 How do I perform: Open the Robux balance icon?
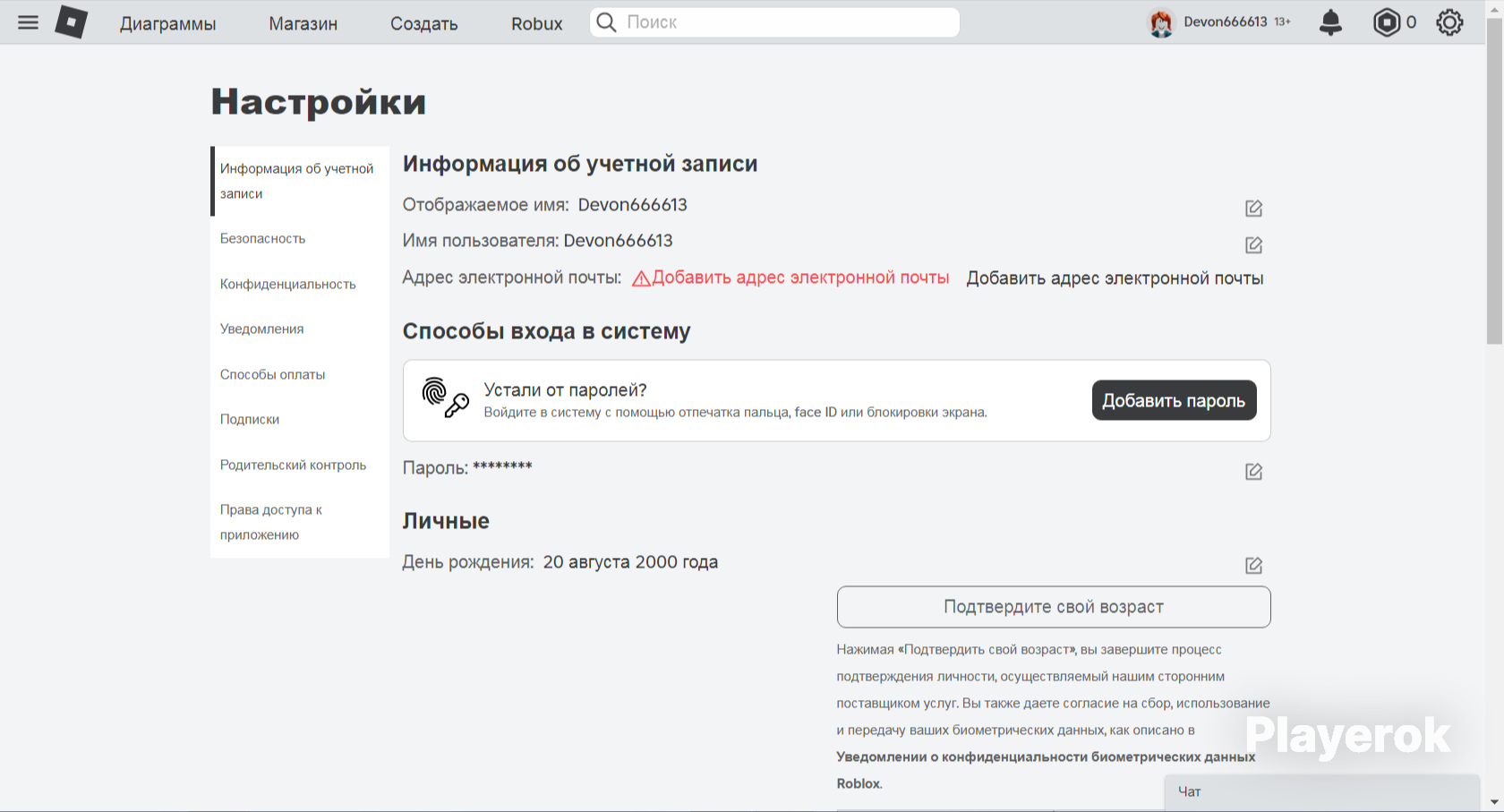1387,22
